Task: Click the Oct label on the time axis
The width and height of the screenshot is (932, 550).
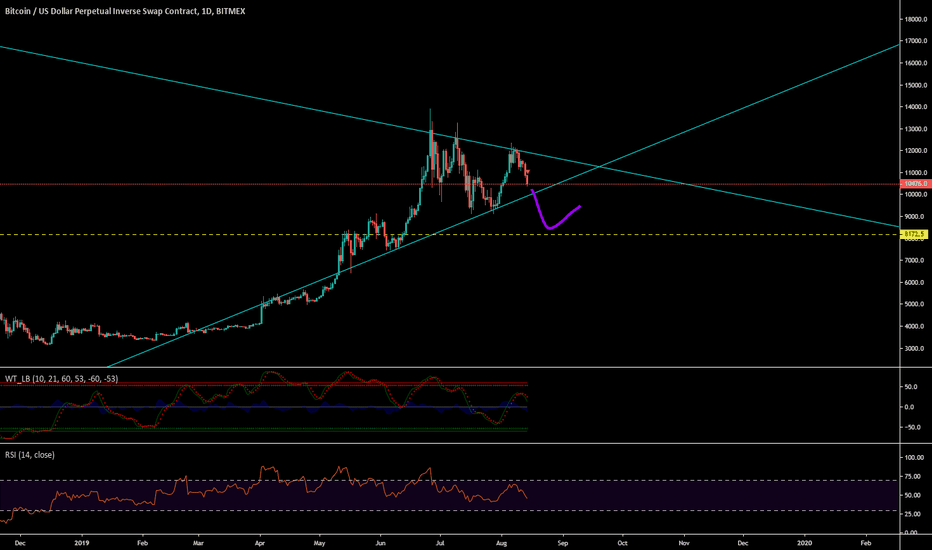Action: (x=622, y=542)
